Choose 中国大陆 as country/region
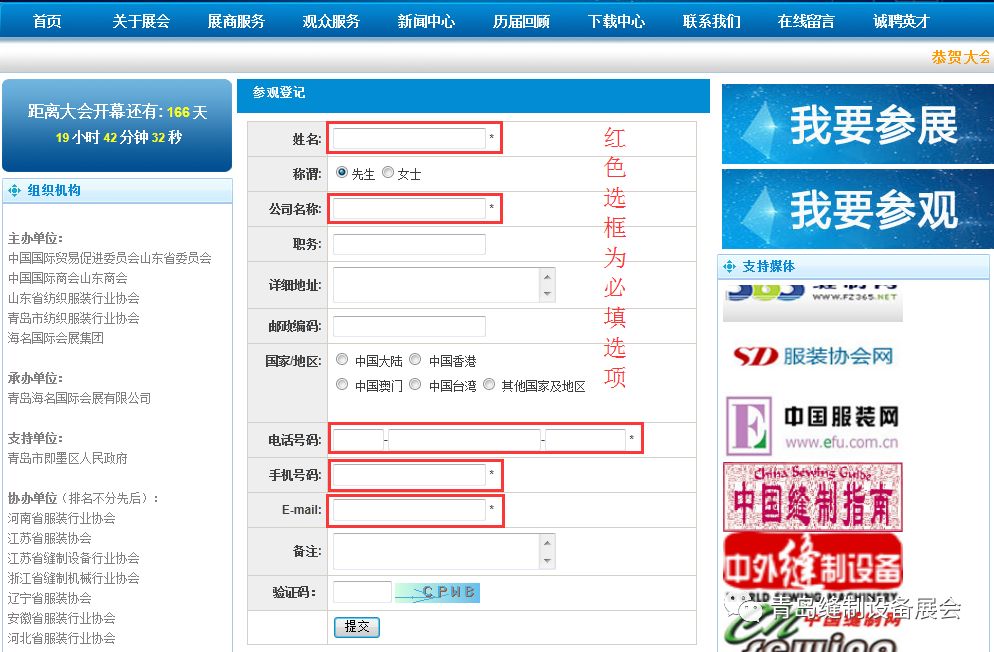This screenshot has height=652, width=994. click(x=343, y=360)
